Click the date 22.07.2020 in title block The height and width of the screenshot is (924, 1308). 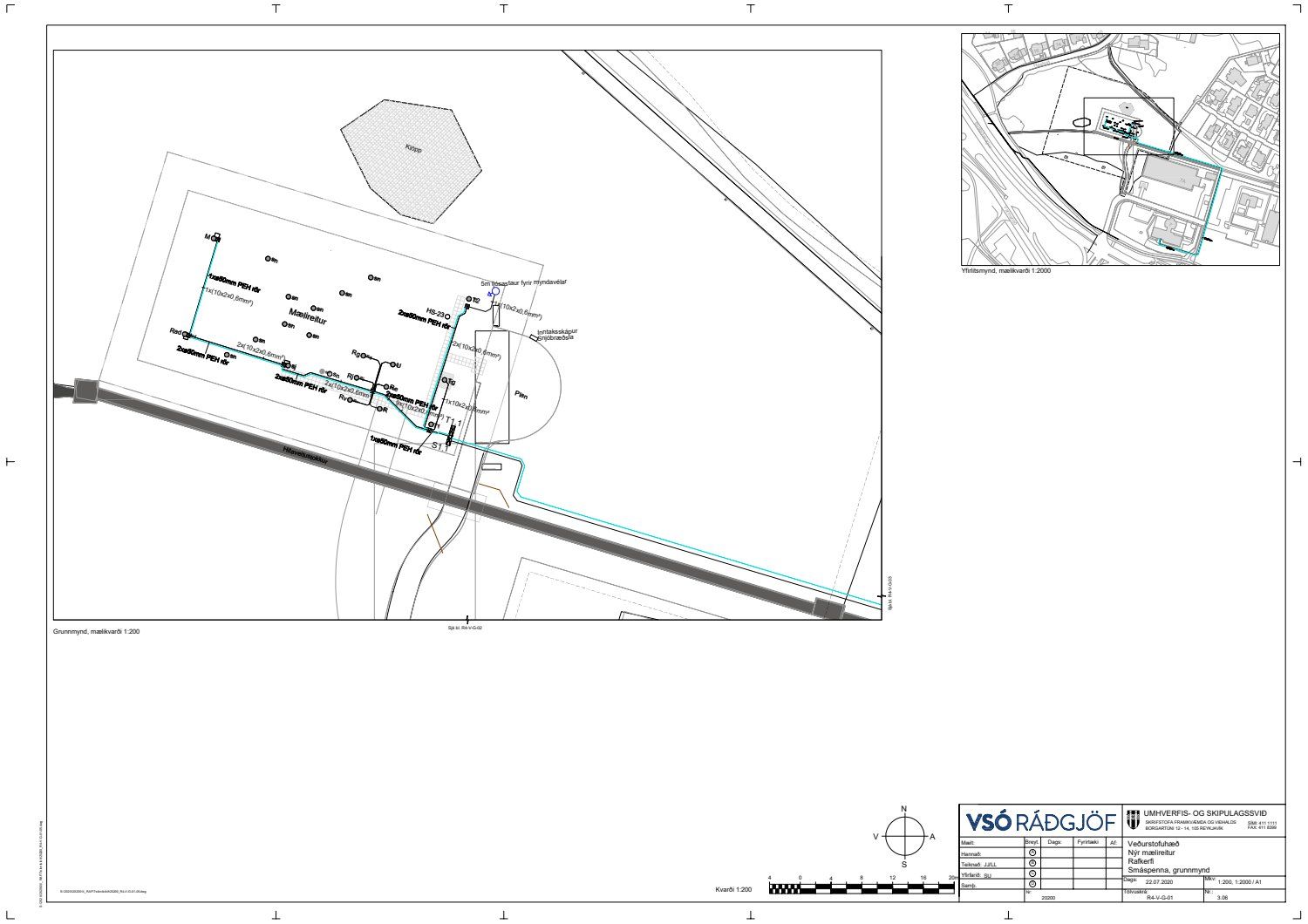pyautogui.click(x=1161, y=881)
